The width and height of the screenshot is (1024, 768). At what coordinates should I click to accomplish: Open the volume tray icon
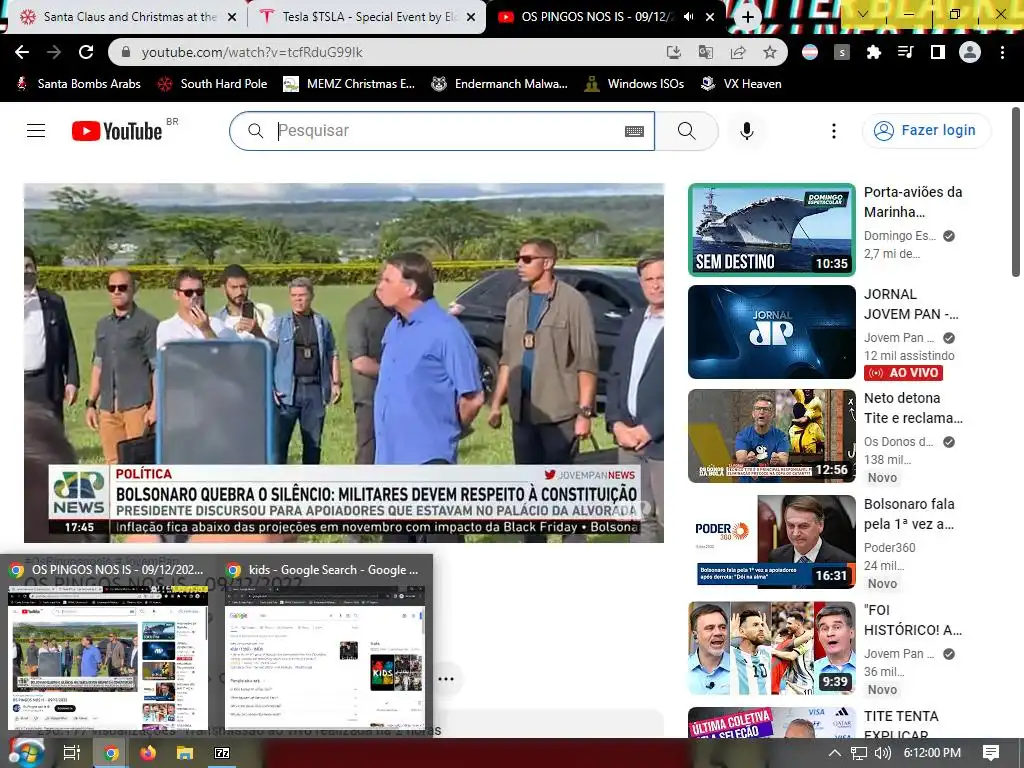pos(882,753)
